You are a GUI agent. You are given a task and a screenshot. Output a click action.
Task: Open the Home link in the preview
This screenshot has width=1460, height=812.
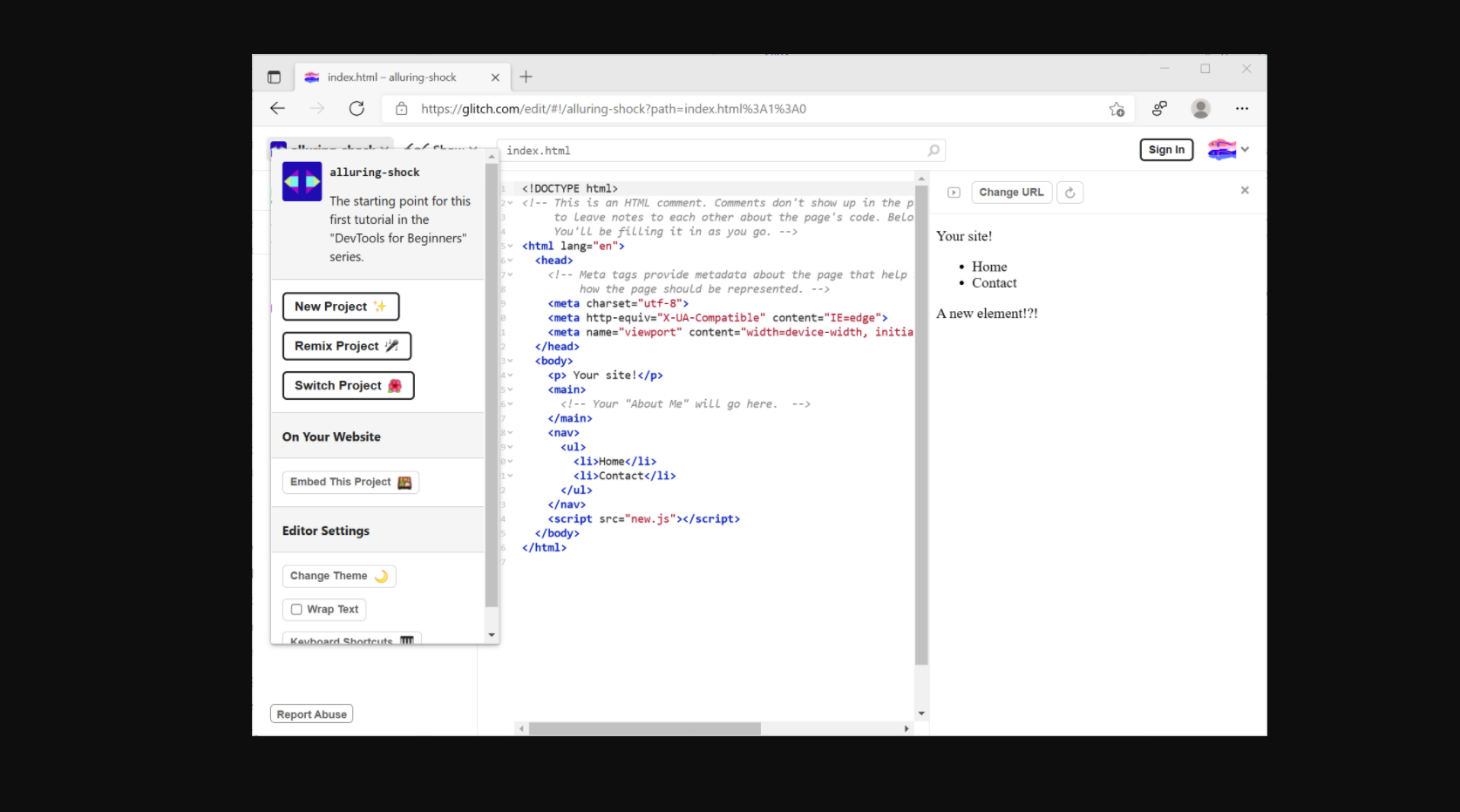coord(989,266)
